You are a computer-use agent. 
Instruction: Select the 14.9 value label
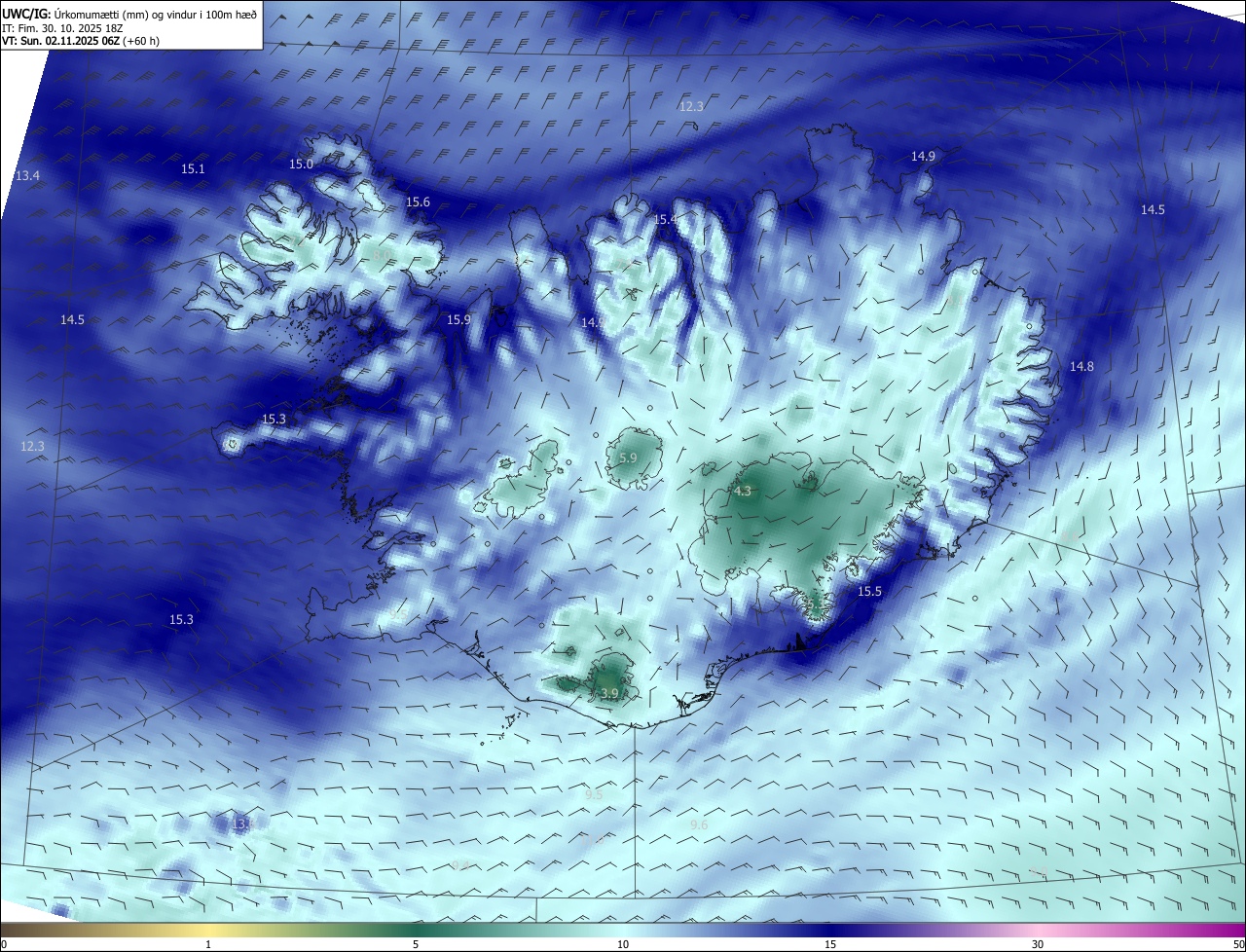click(923, 157)
